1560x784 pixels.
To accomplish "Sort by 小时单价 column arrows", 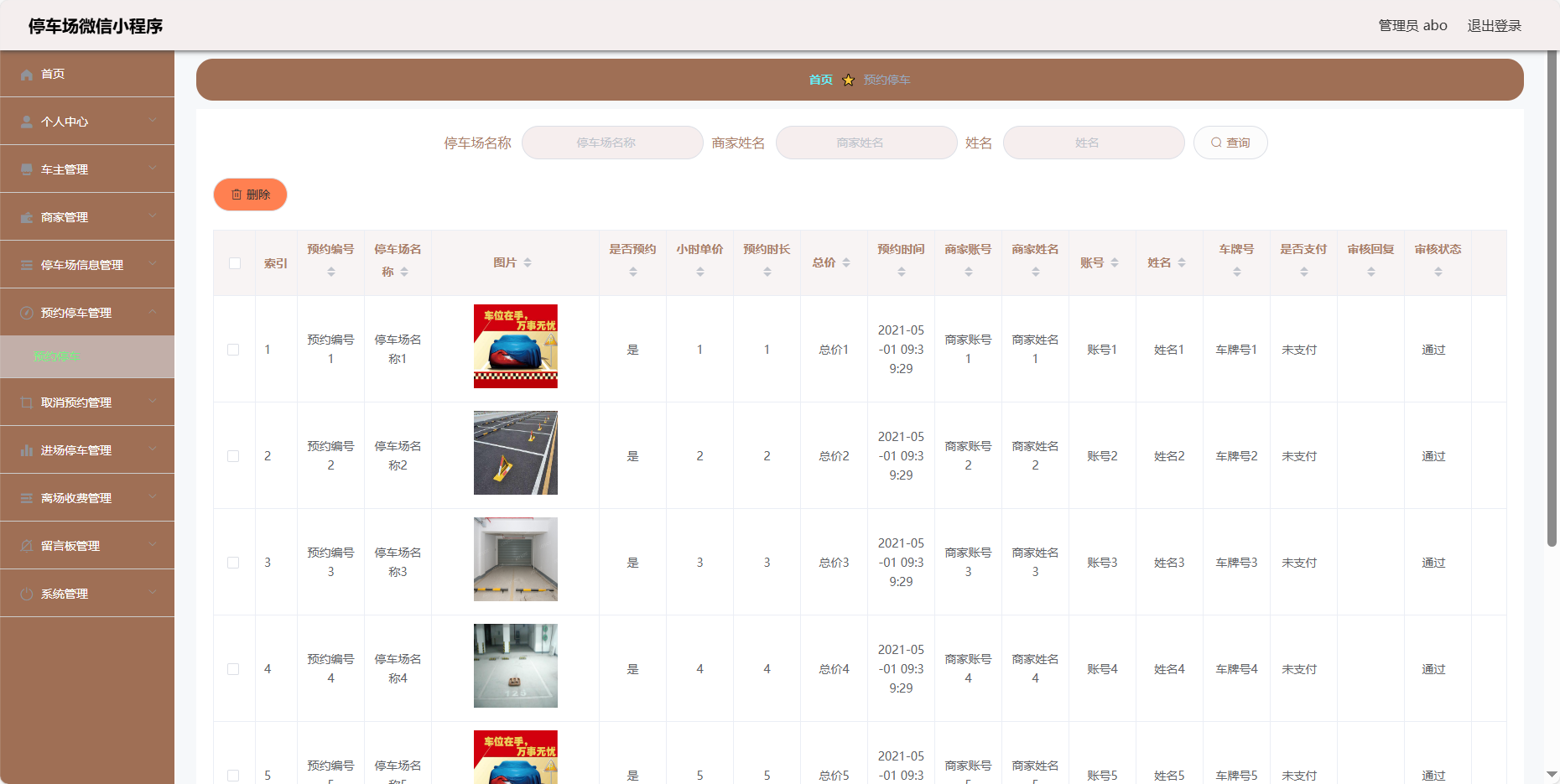I will pyautogui.click(x=700, y=272).
